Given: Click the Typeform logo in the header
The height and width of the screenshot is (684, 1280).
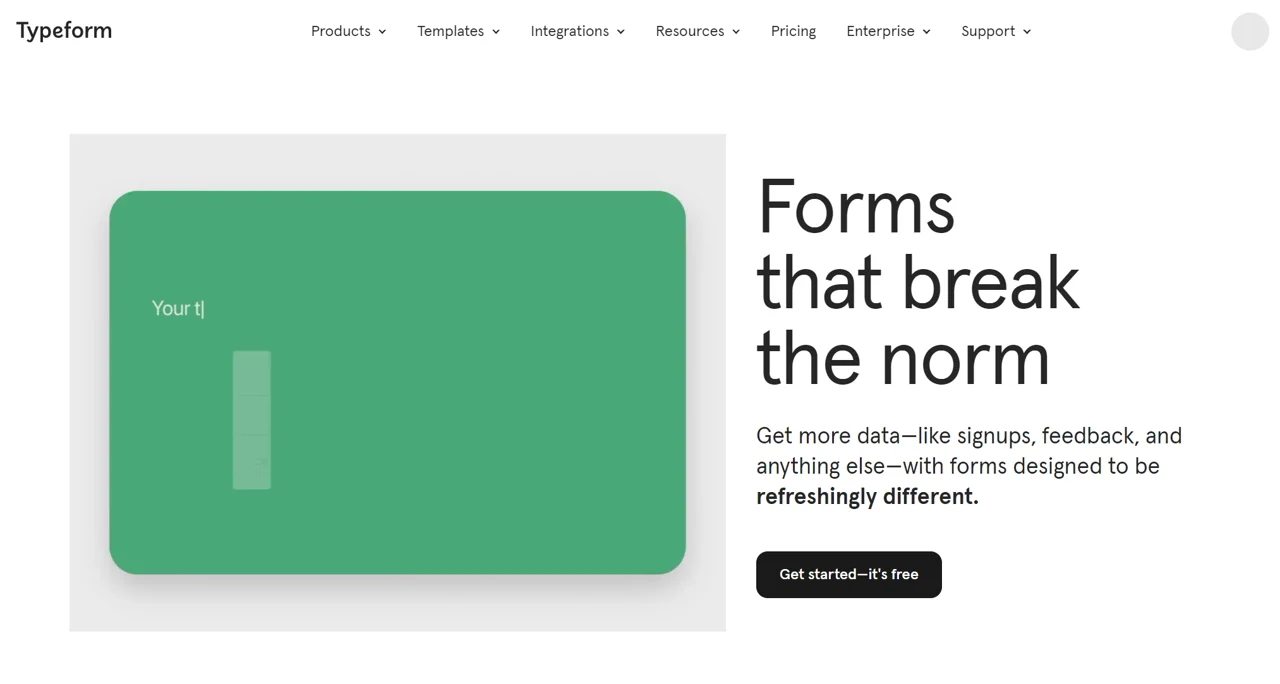Looking at the screenshot, I should pyautogui.click(x=64, y=31).
